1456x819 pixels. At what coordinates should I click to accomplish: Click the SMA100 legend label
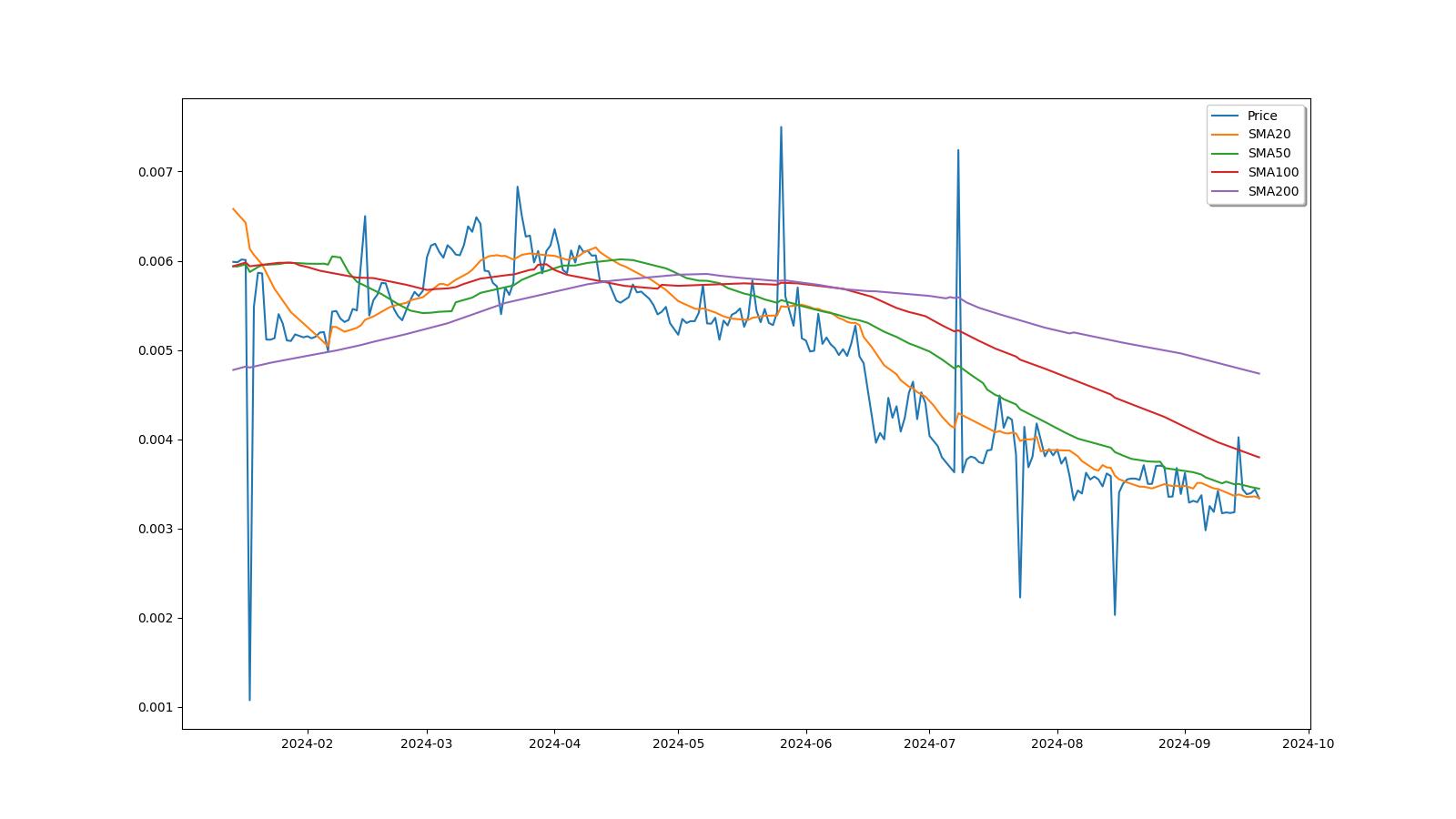point(1273,173)
